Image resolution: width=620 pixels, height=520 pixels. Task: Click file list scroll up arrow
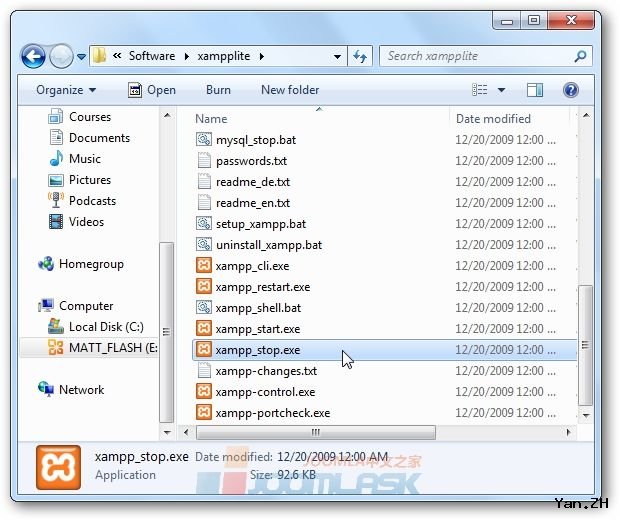(586, 115)
